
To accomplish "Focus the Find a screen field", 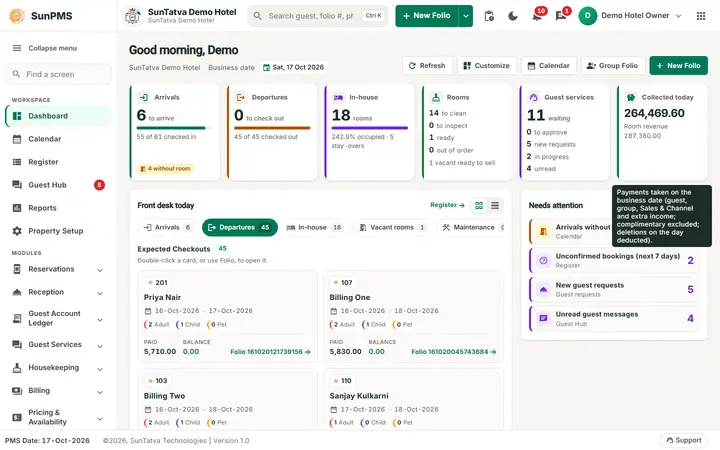I will point(58,74).
